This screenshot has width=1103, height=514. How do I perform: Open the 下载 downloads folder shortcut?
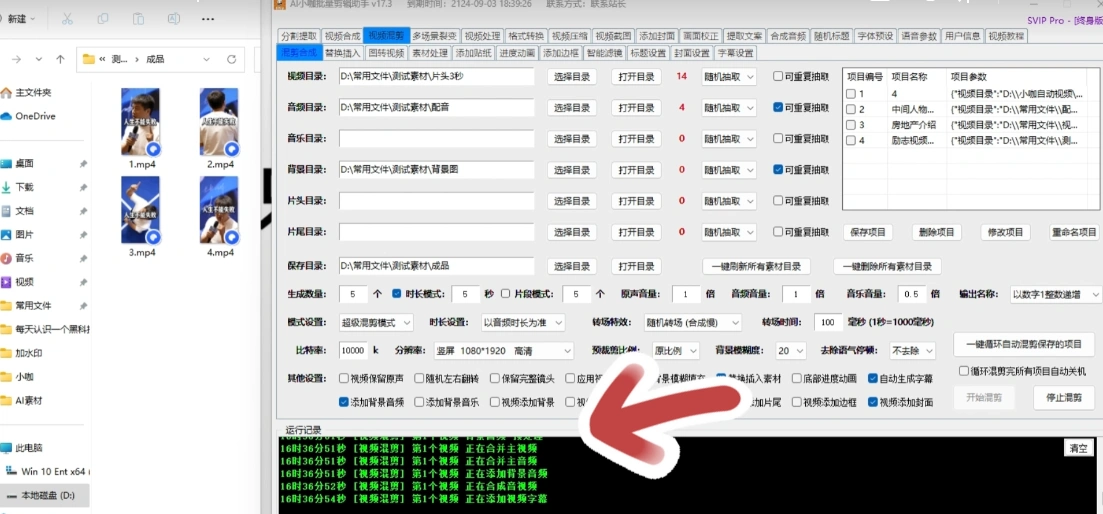pyautogui.click(x=24, y=187)
